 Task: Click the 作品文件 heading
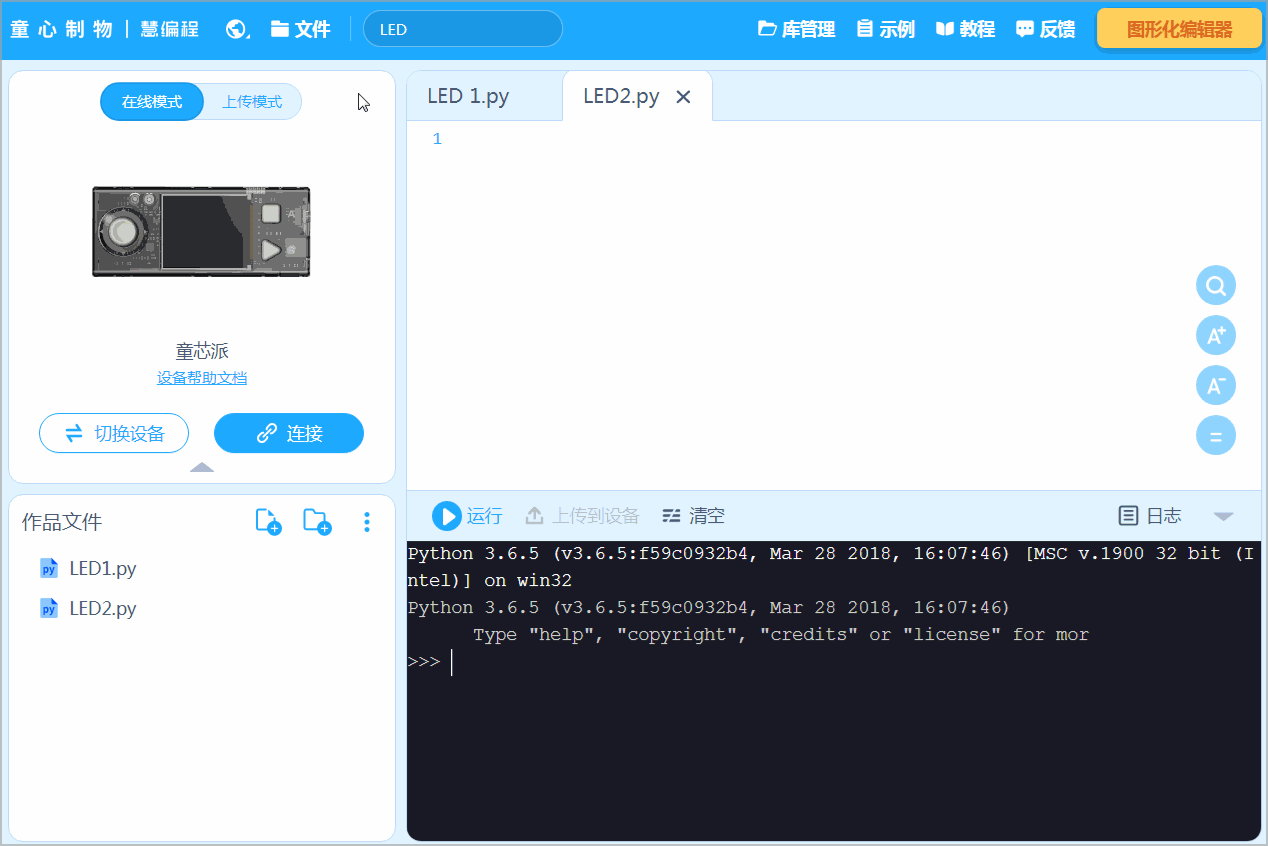pos(62,522)
